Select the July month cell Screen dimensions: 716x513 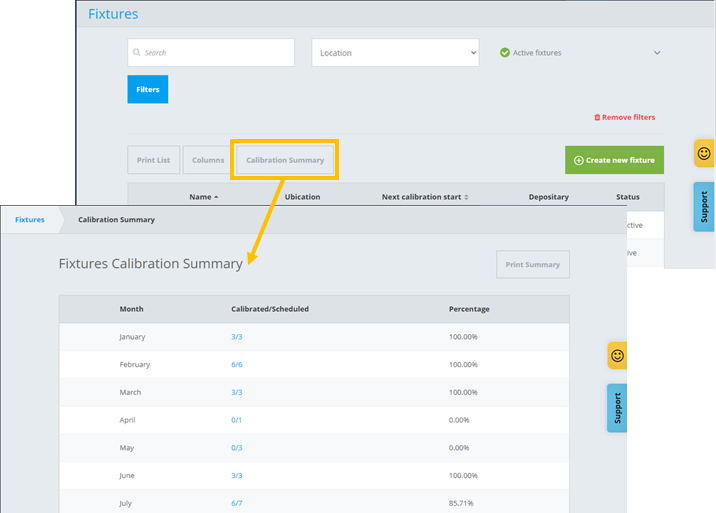(126, 503)
